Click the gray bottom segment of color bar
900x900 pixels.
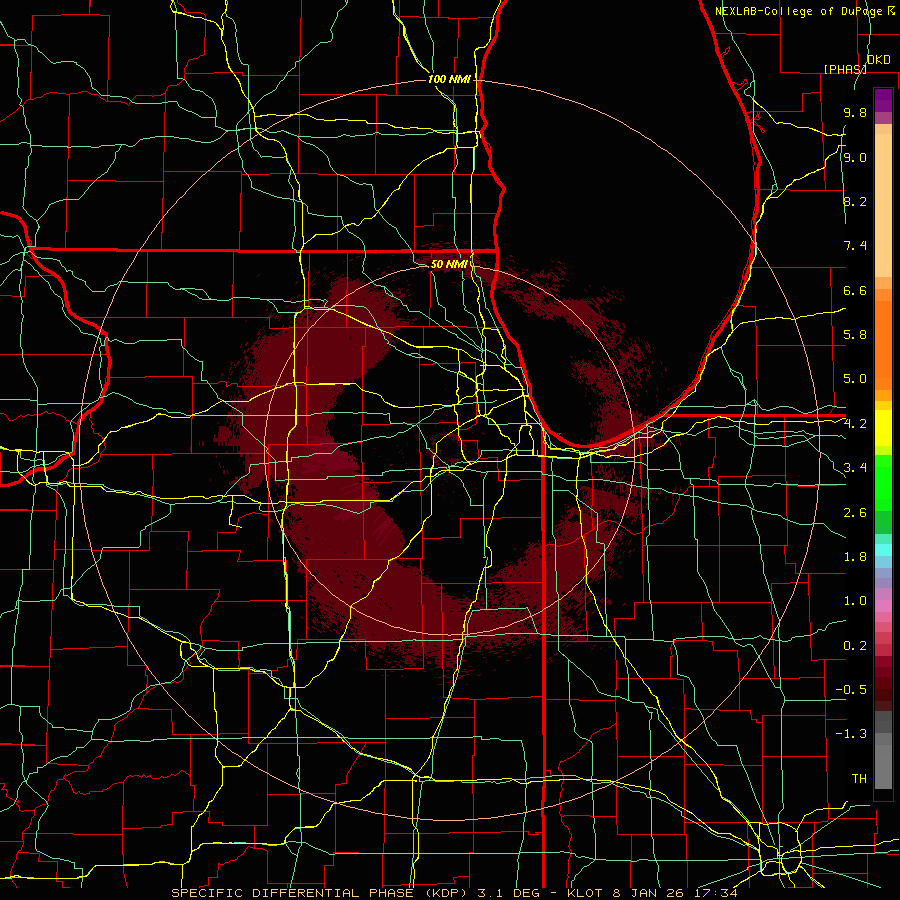(x=883, y=769)
